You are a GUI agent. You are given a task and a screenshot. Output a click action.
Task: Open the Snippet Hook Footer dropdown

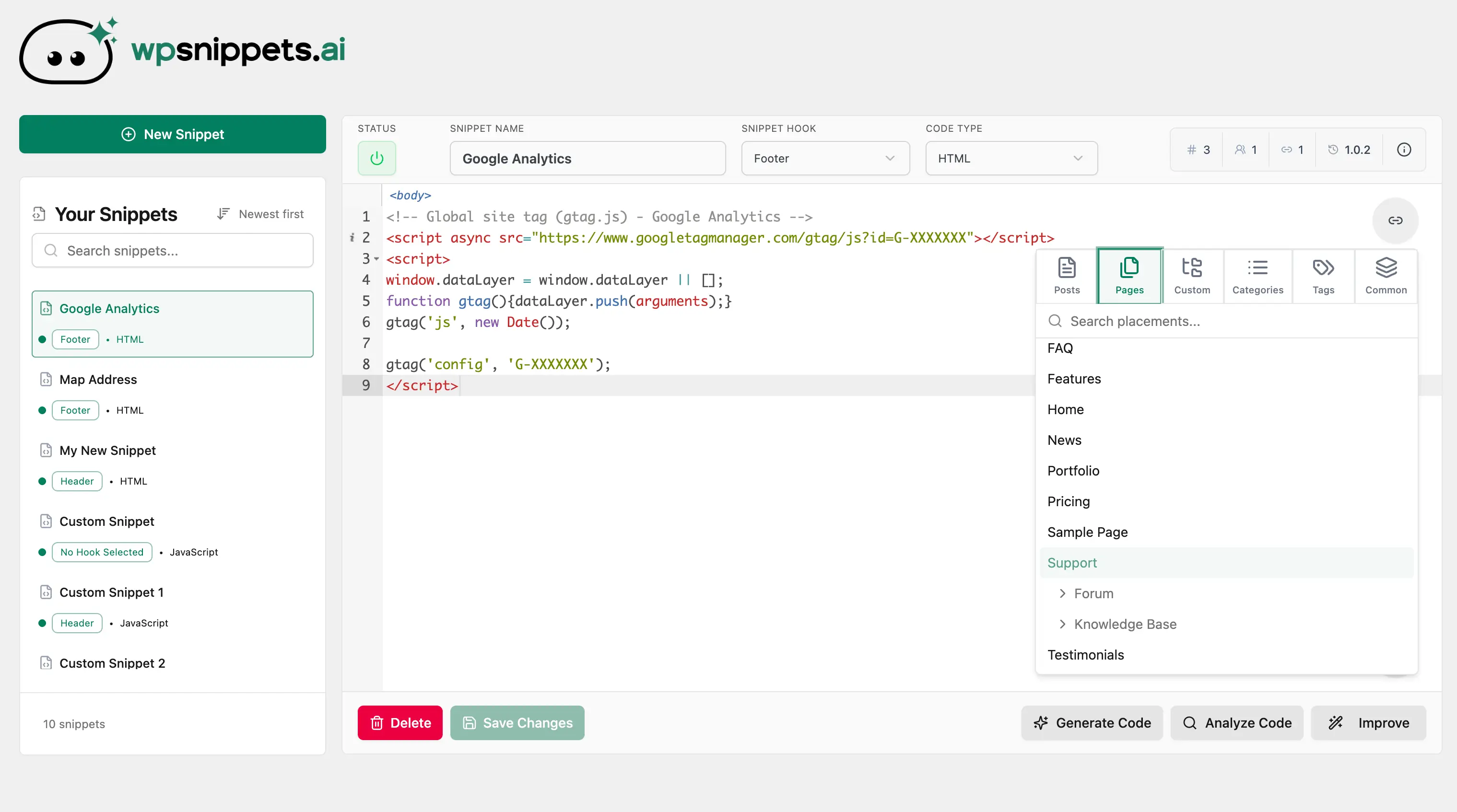coord(824,158)
